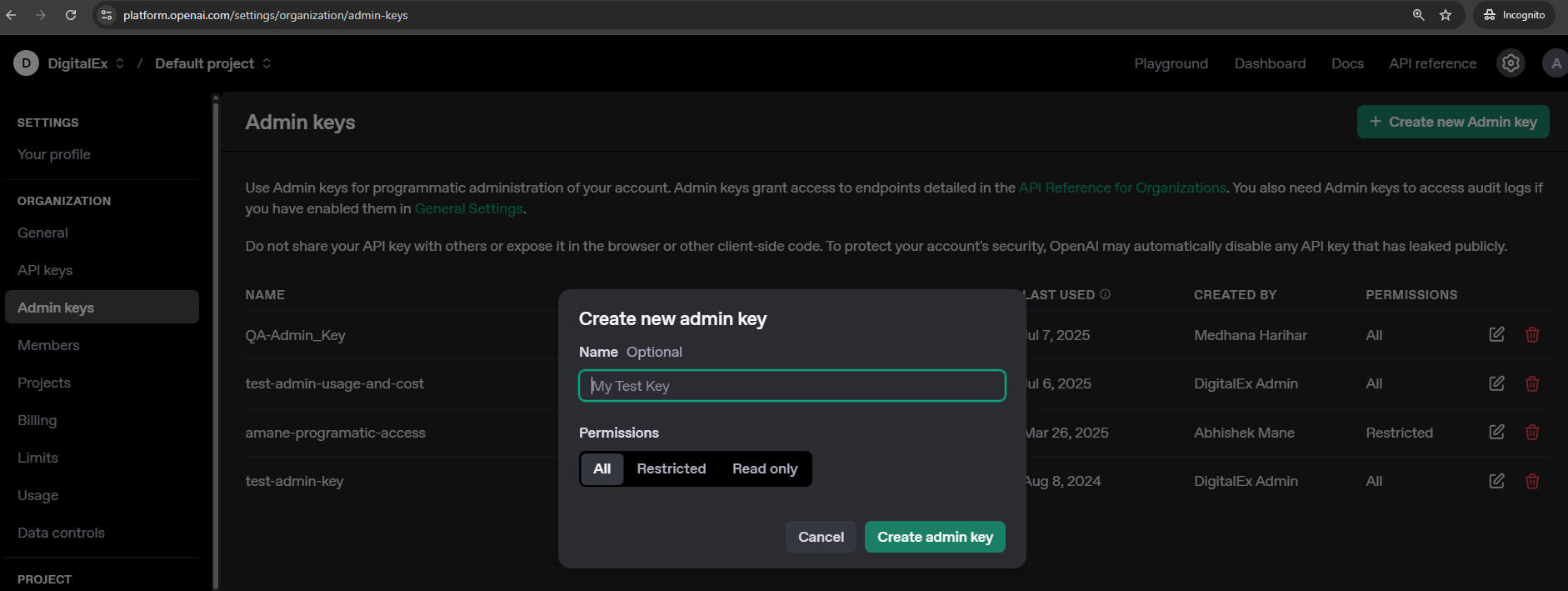The width and height of the screenshot is (1568, 591).
Task: Edit the test-admin-usage-and-cost key
Action: pos(1496,383)
